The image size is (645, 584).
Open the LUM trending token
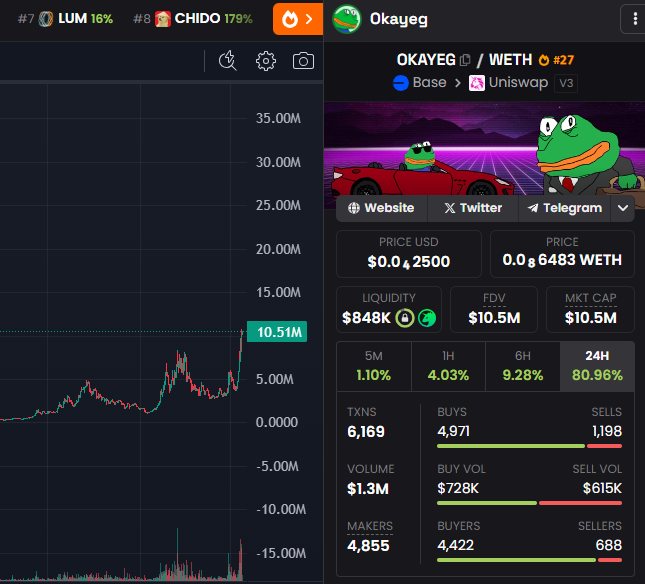(x=66, y=19)
